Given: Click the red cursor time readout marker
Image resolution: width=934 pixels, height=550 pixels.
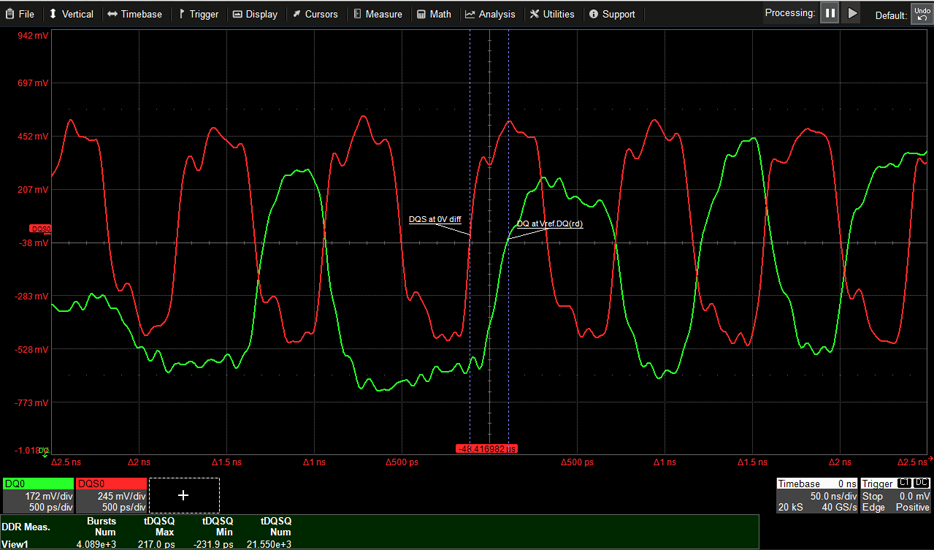Looking at the screenshot, I should pyautogui.click(x=487, y=449).
